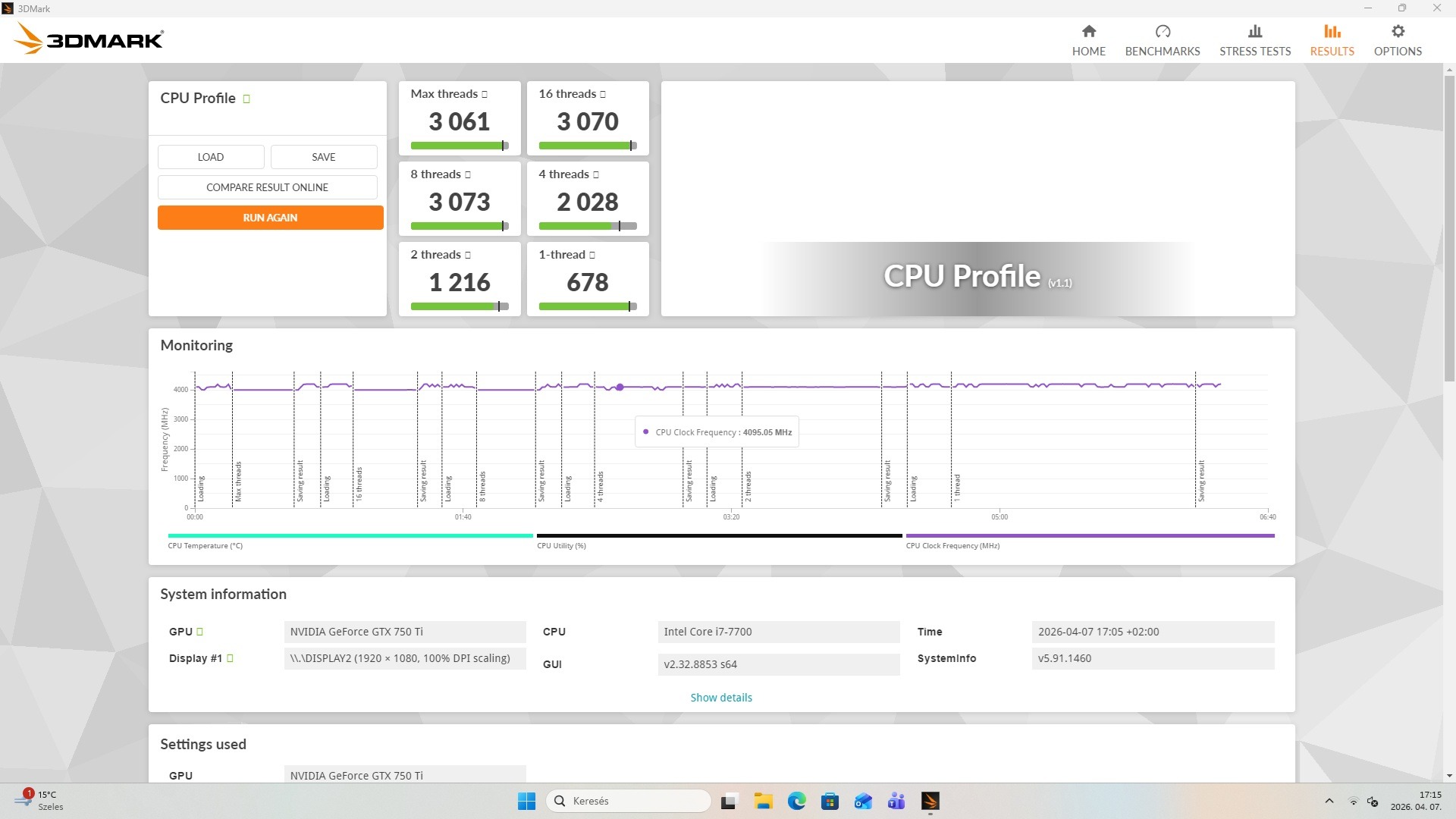Screen dimensions: 1456x819
Task: Open the Benchmarks gauge icon
Action: (1162, 32)
